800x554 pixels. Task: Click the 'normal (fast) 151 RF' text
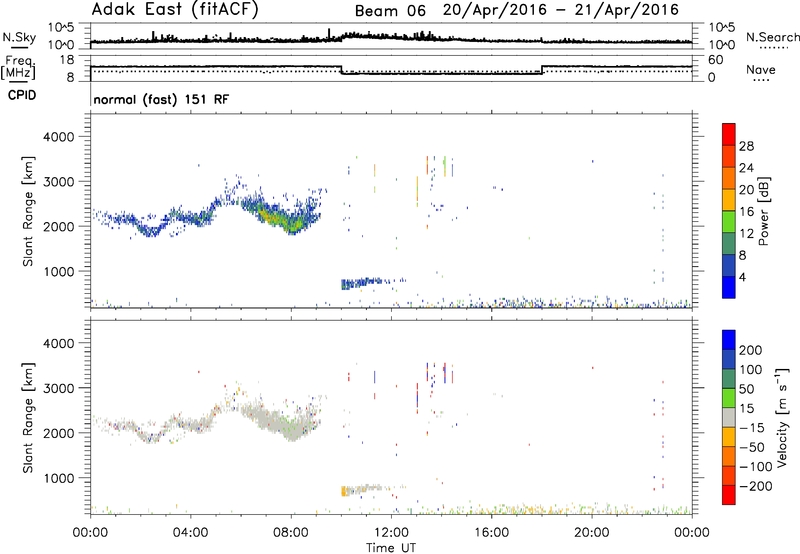[x=161, y=99]
